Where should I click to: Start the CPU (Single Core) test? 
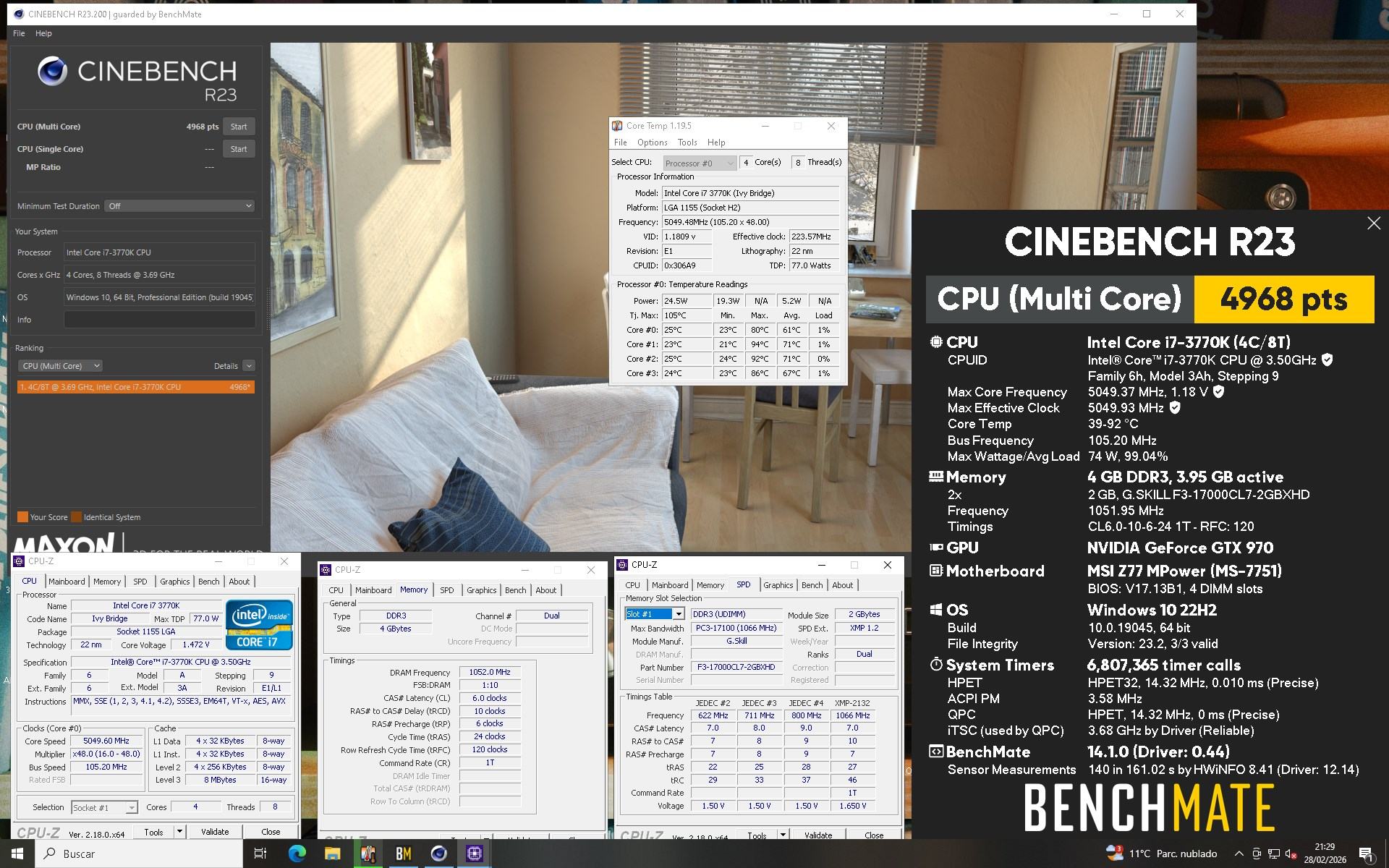pos(239,149)
